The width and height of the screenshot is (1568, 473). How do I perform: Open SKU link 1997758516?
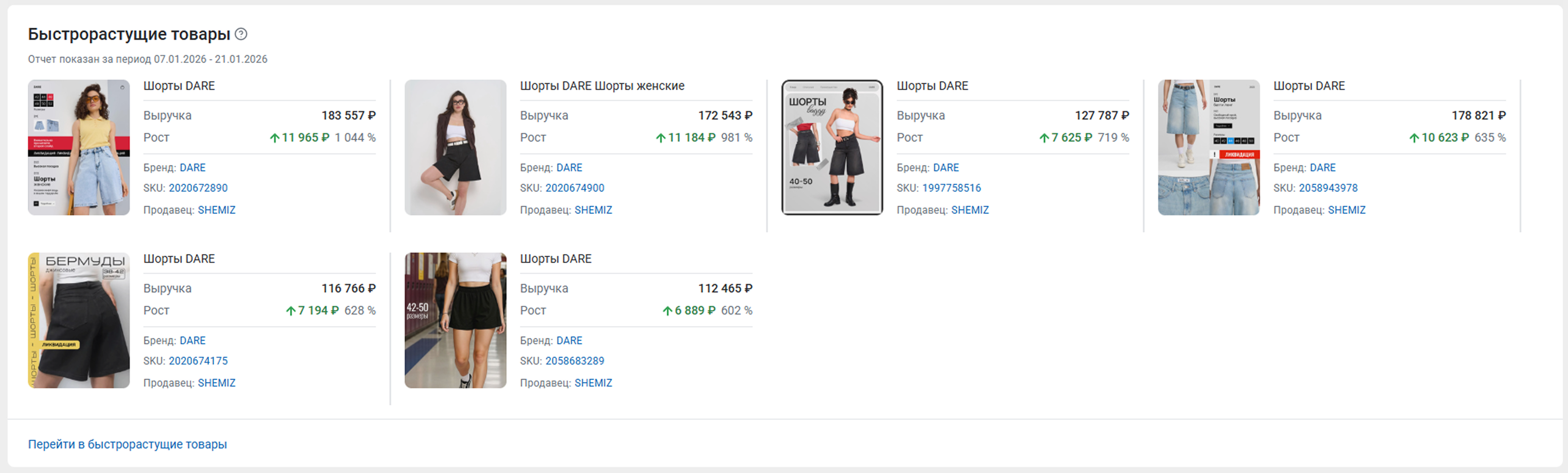coord(952,188)
